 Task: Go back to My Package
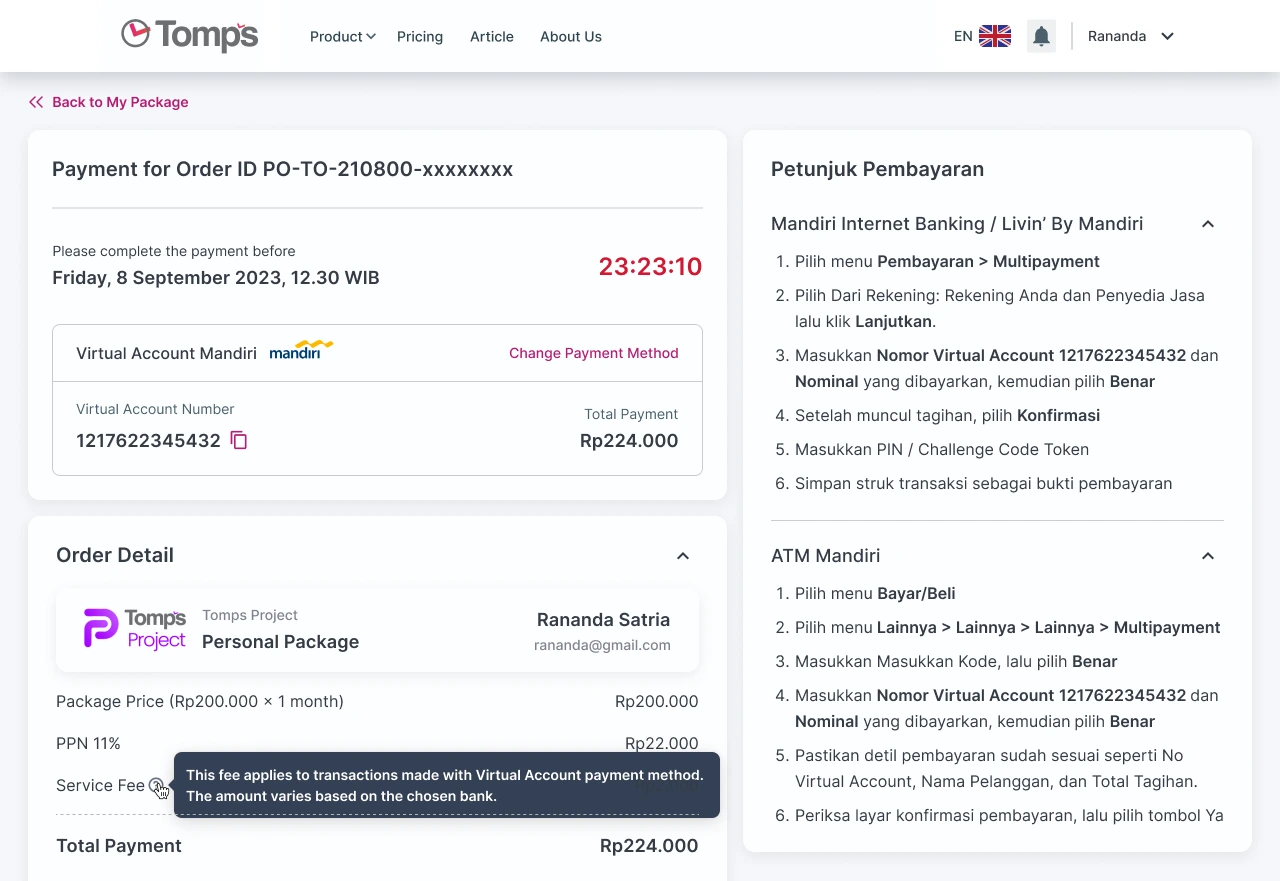120,102
